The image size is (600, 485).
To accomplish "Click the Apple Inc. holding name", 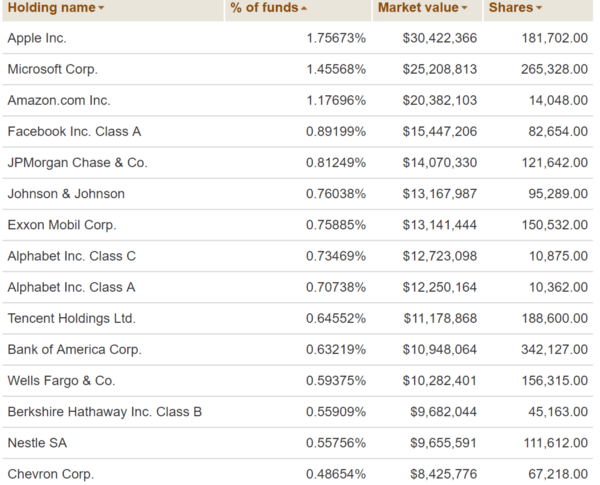I will [x=37, y=38].
